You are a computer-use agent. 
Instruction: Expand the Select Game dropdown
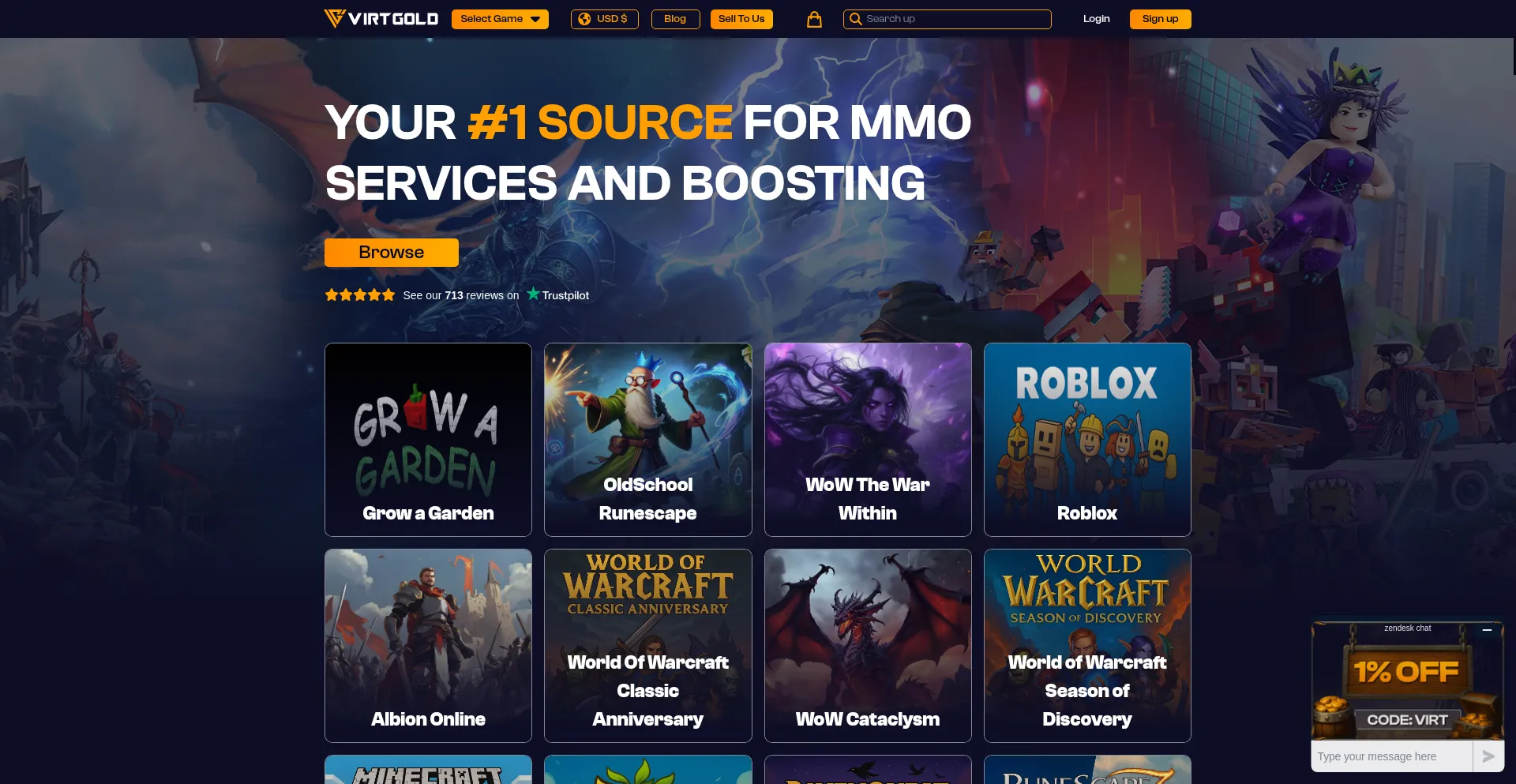(500, 19)
